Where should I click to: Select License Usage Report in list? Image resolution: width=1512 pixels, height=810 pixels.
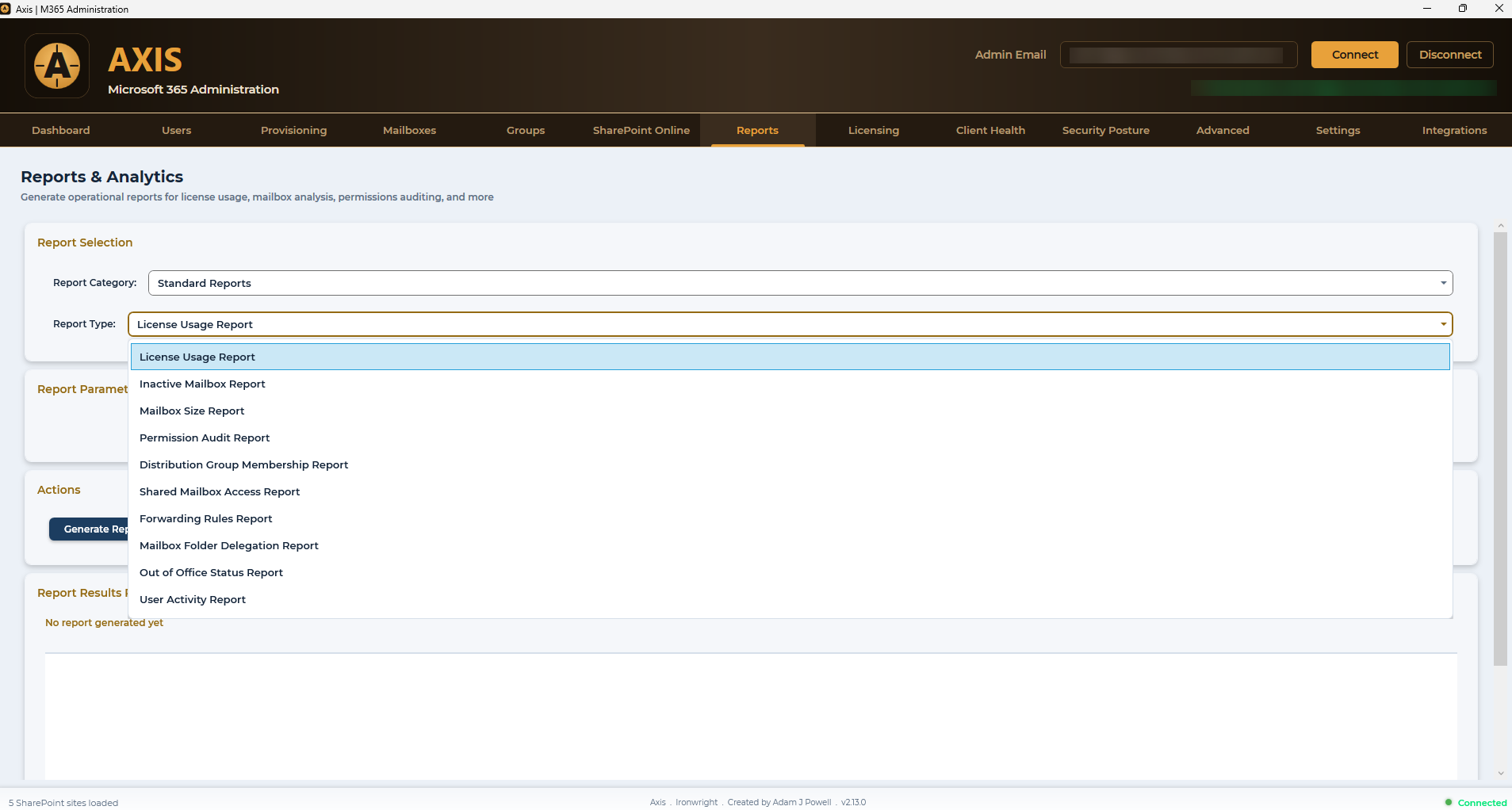point(790,357)
